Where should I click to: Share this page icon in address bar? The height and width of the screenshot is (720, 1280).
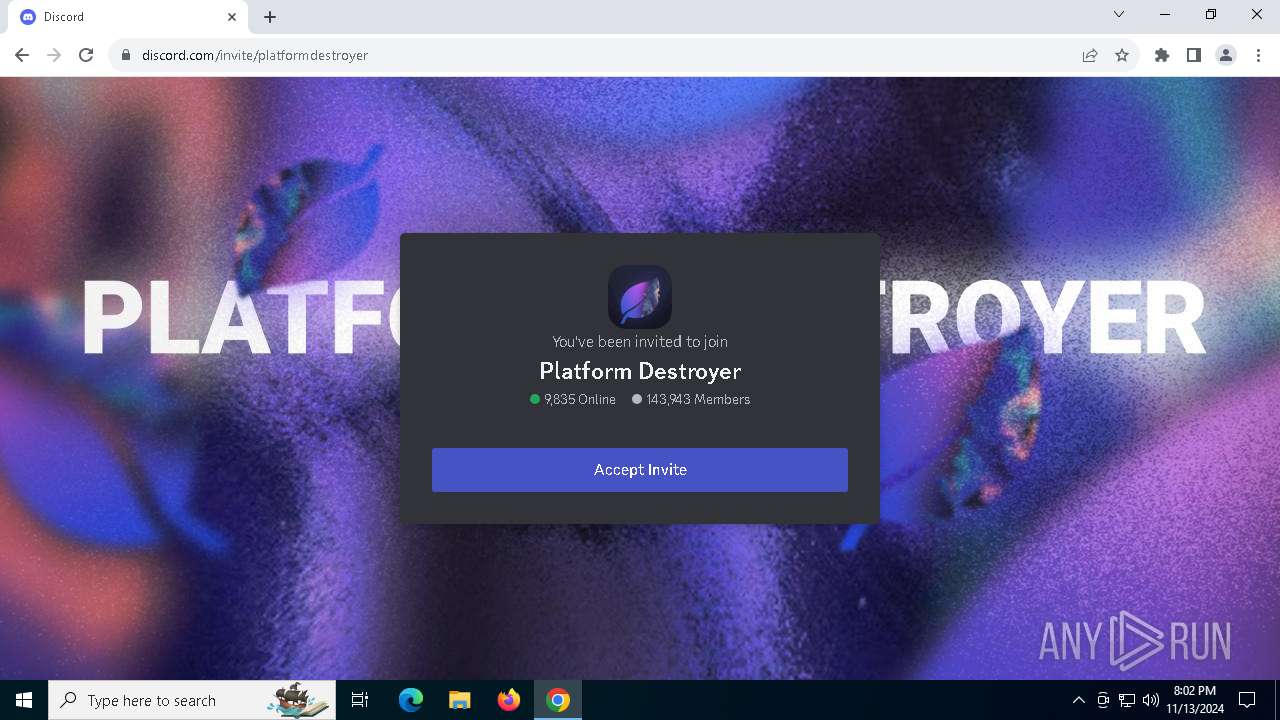click(x=1090, y=55)
